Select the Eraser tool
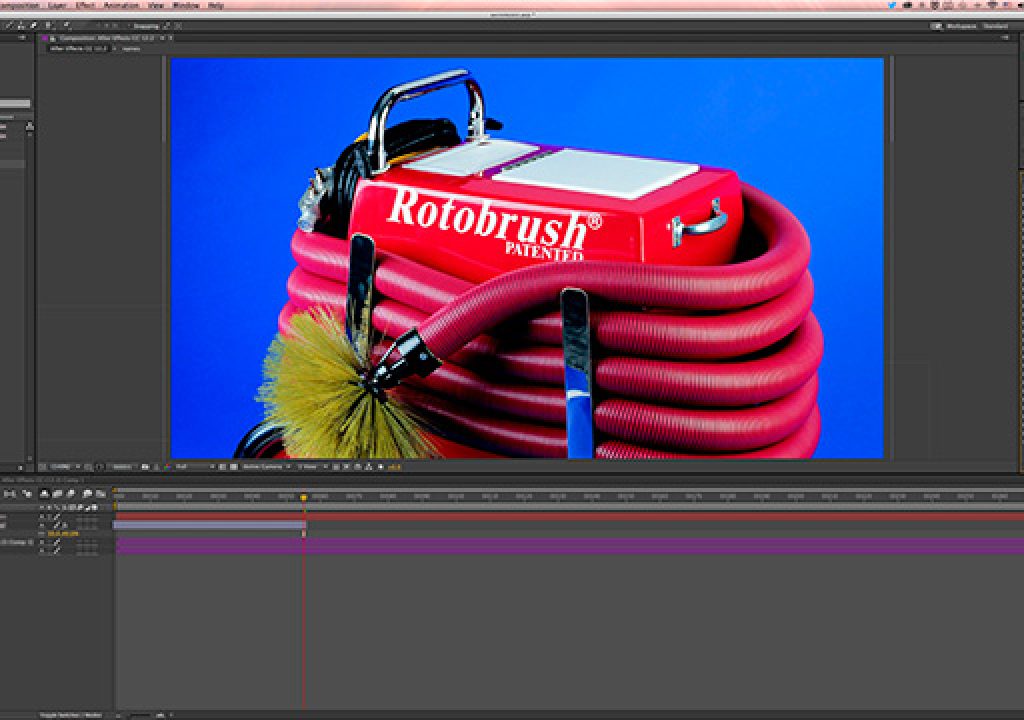 [x=33, y=26]
